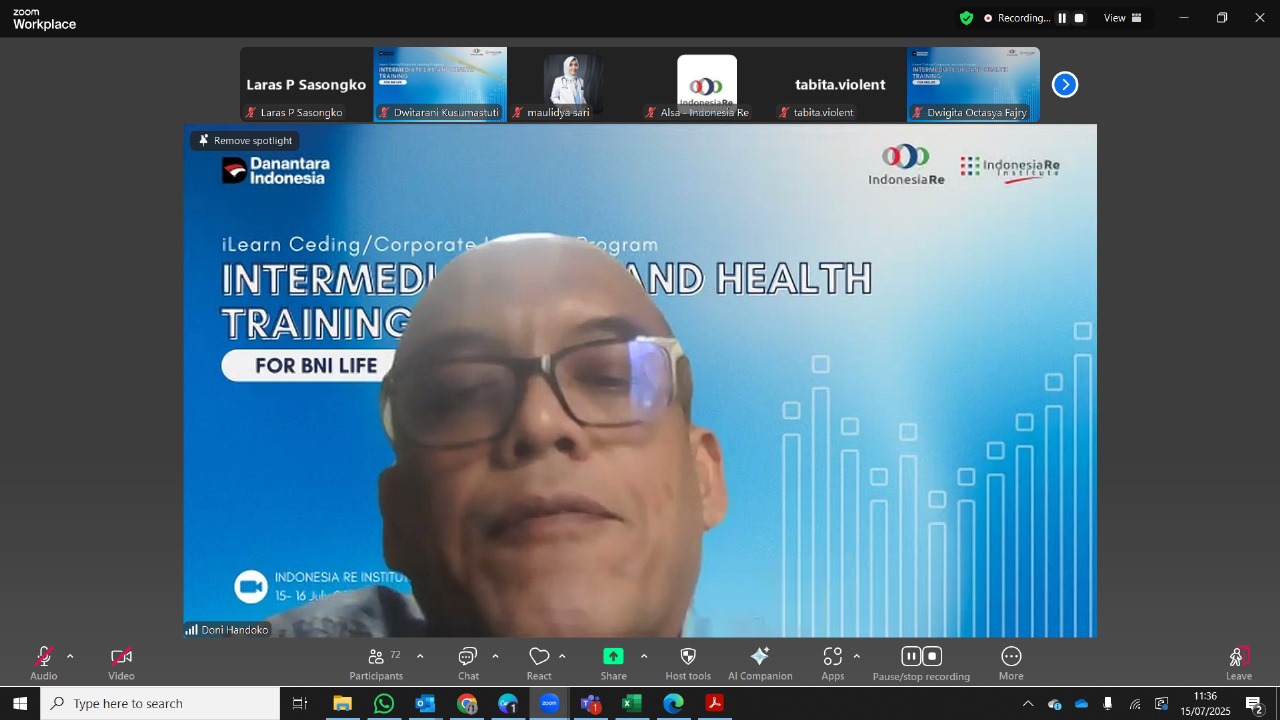Open Windows notification center
Viewport: 1280px width, 720px height.
point(1254,704)
